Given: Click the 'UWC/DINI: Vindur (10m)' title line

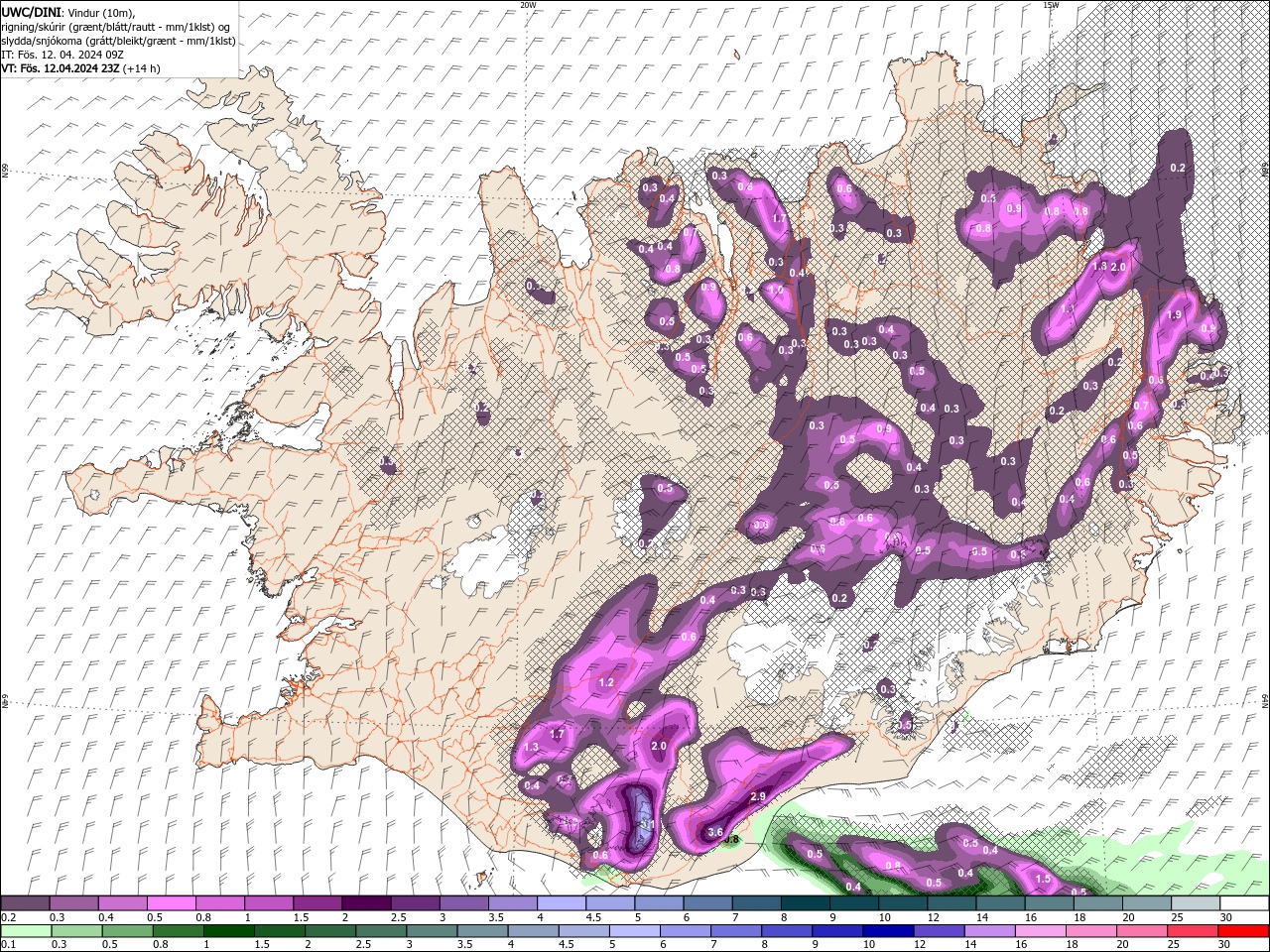Looking at the screenshot, I should (x=67, y=12).
